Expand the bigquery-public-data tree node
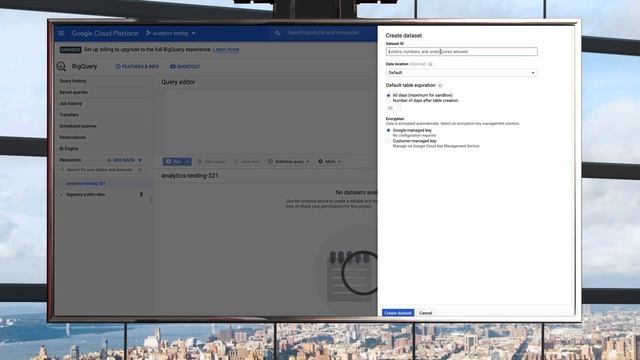 [61, 195]
